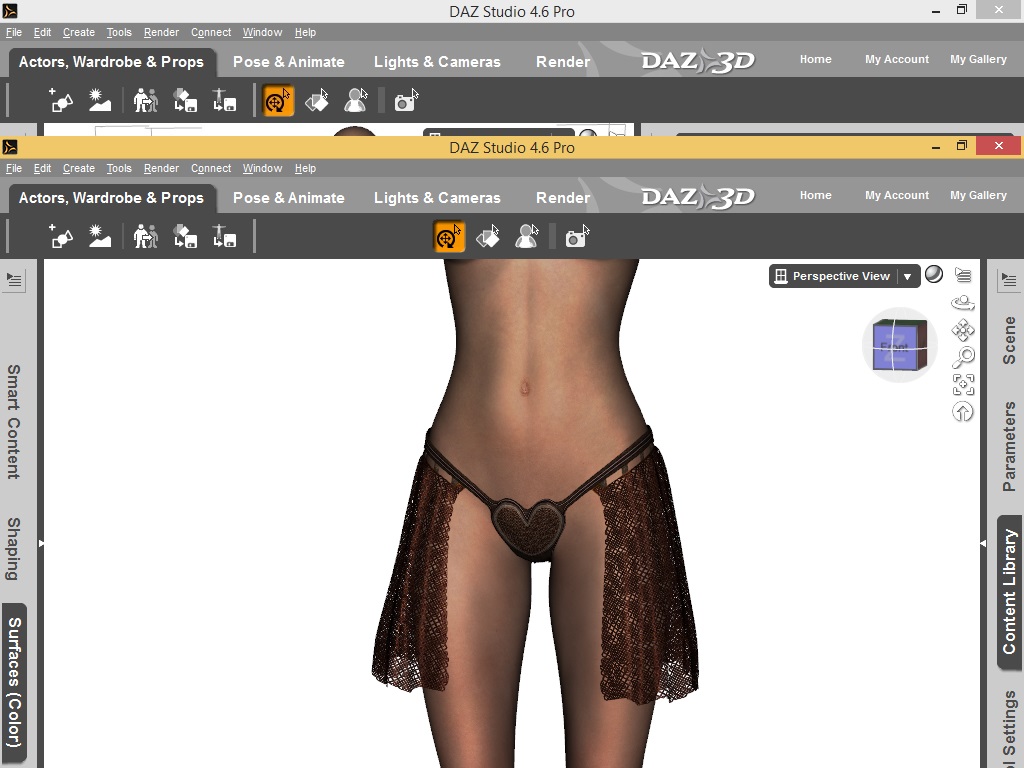Click My Account link in background window
The height and width of the screenshot is (768, 1024).
pos(897,59)
